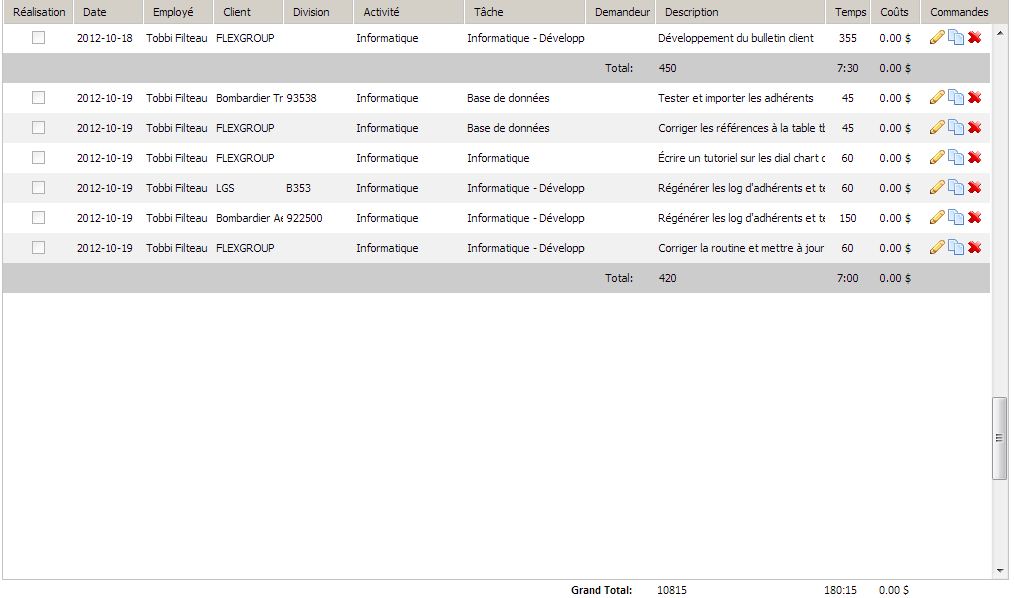
Task: Sort by the Date column header
Action: pyautogui.click(x=108, y=12)
